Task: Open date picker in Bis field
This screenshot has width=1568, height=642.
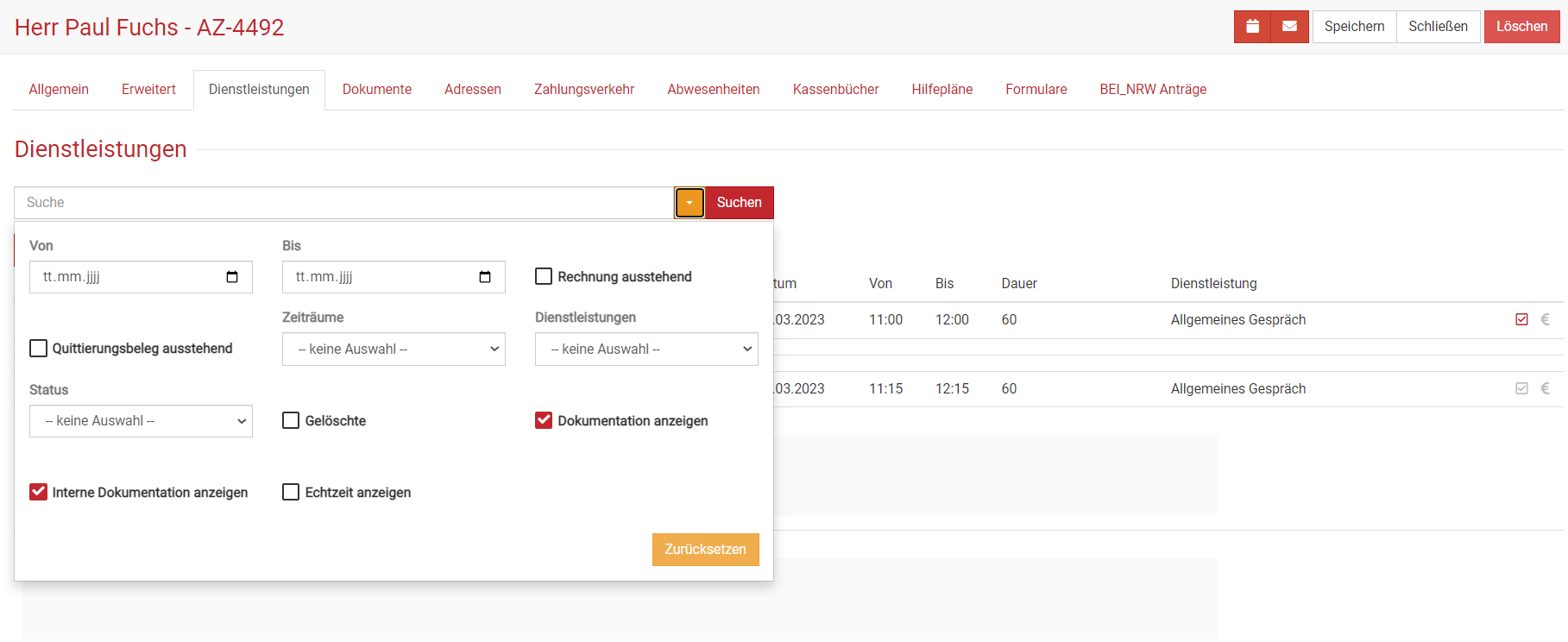Action: coord(485,277)
